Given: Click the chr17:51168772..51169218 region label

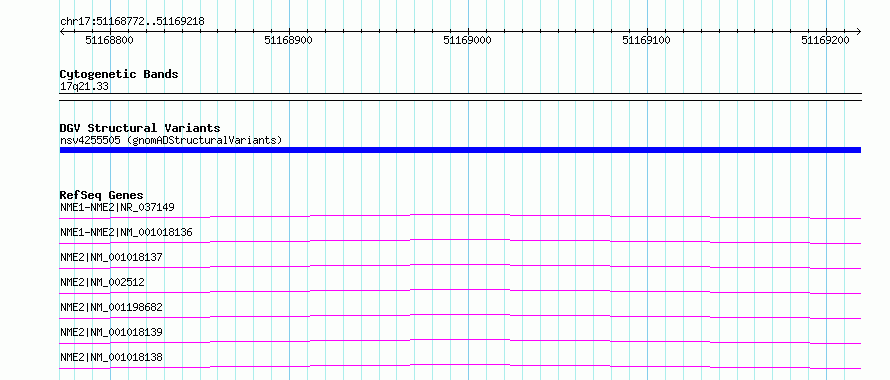Looking at the screenshot, I should [132, 22].
